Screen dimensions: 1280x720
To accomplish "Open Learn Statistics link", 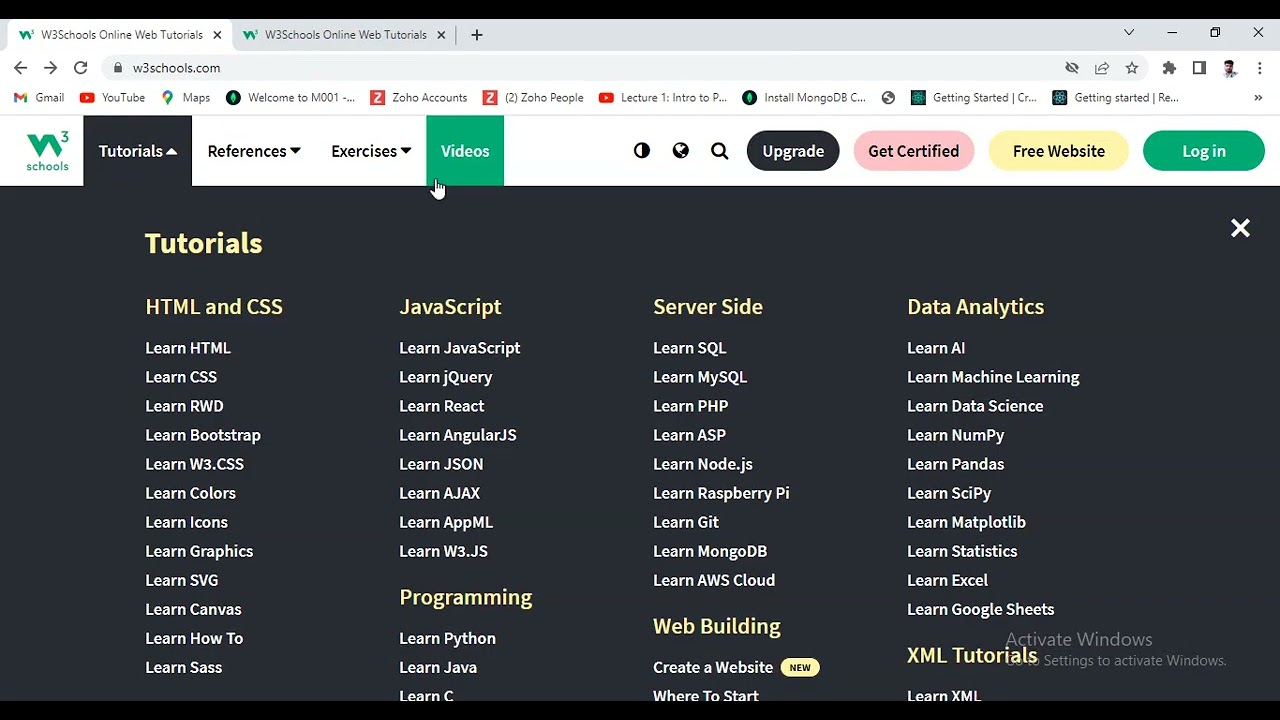I will coord(962,551).
